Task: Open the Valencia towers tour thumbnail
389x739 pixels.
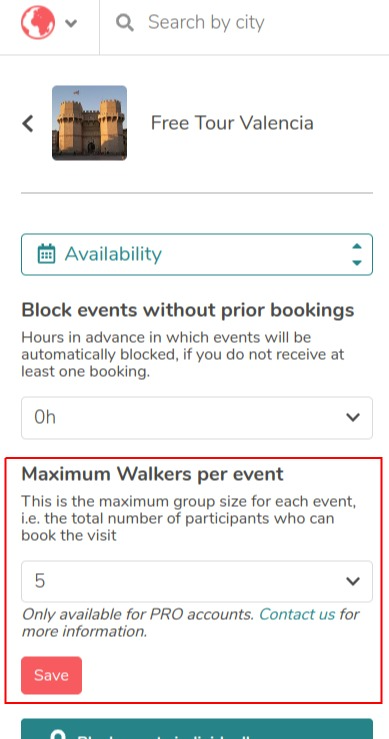Action: pos(89,123)
